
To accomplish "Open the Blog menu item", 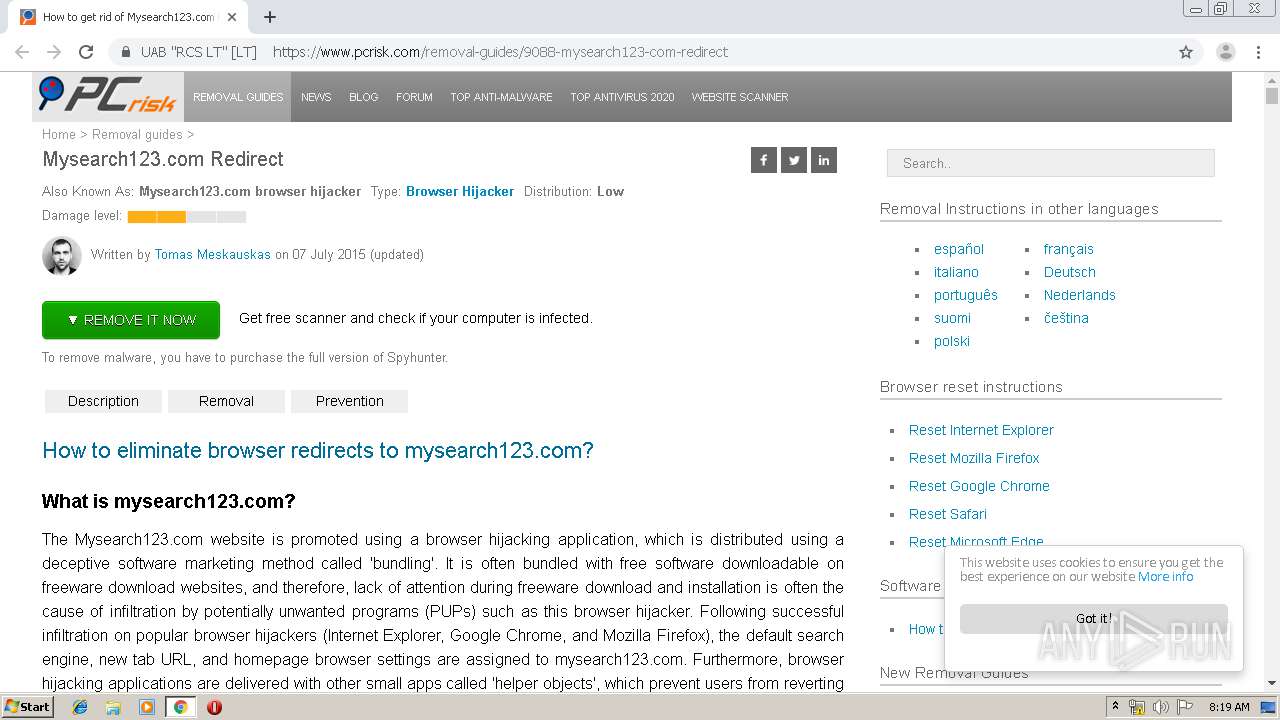I will [363, 97].
